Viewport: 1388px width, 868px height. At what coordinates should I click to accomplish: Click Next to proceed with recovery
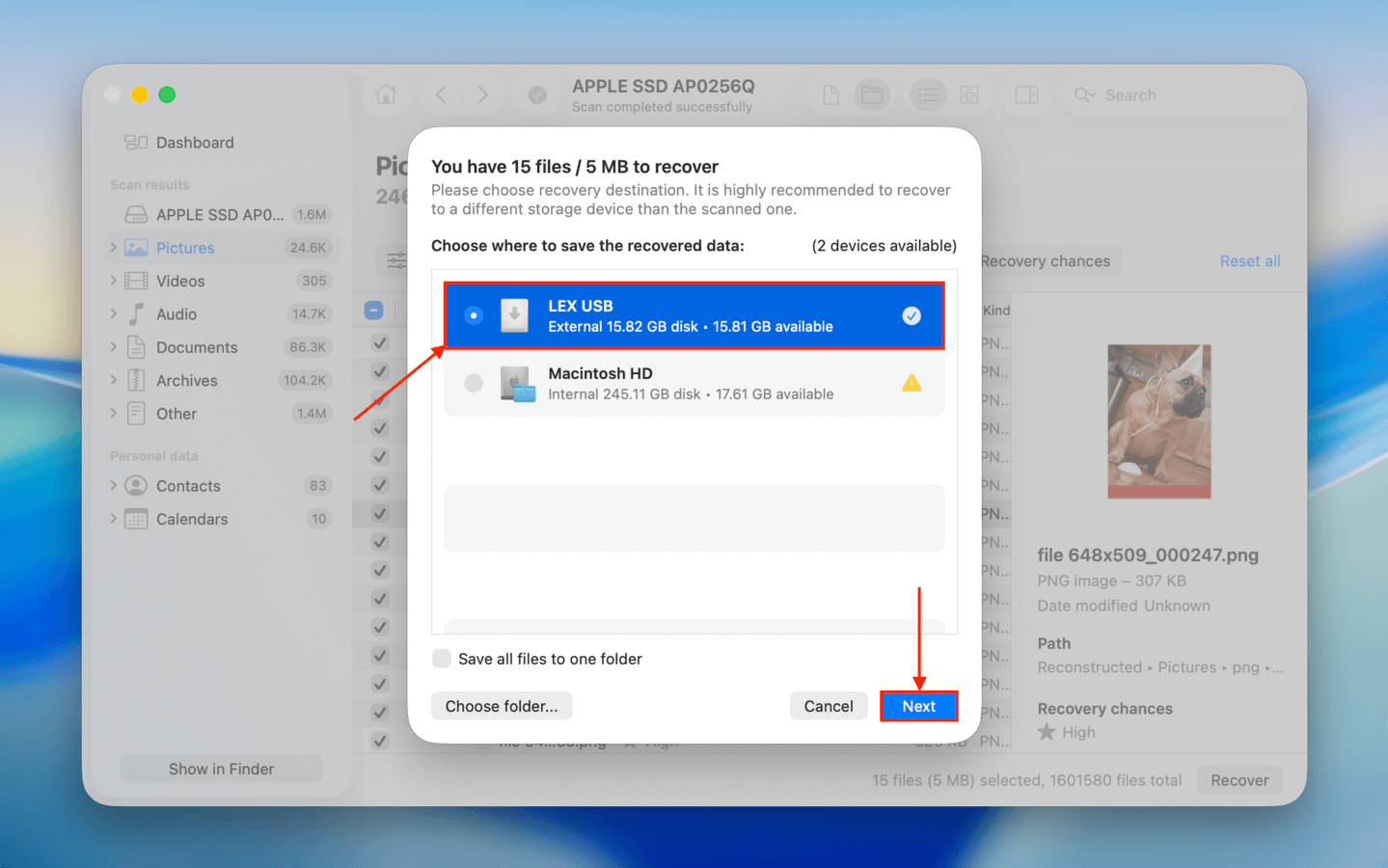[917, 705]
